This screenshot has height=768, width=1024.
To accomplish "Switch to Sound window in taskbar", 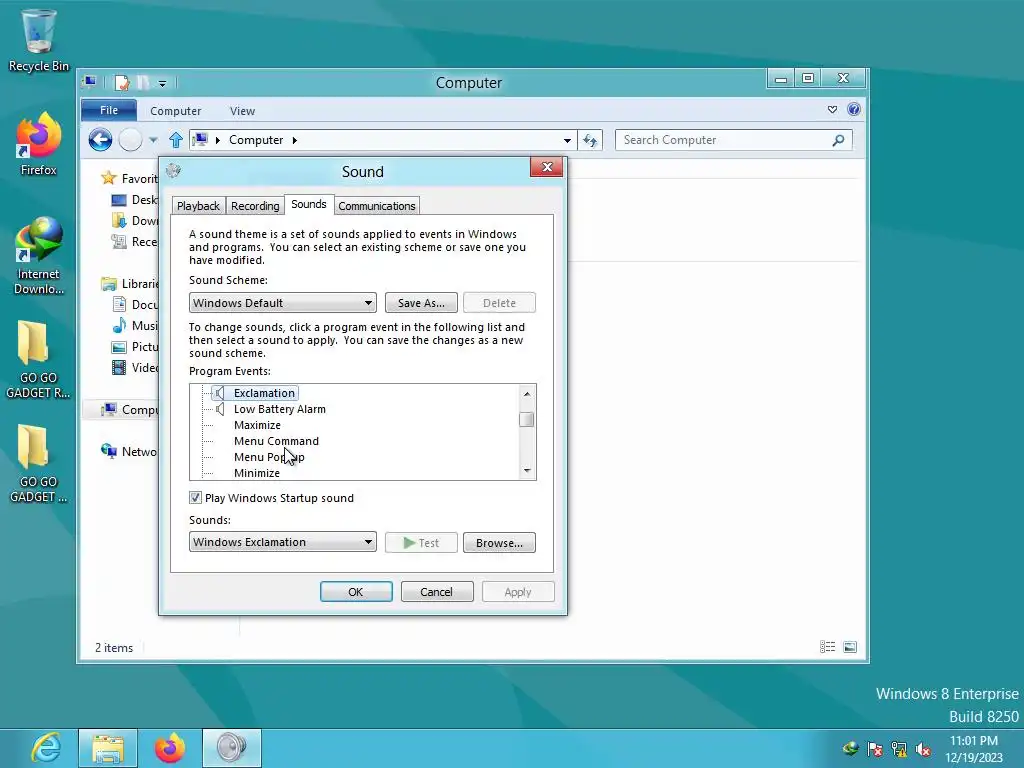I will click(x=232, y=748).
